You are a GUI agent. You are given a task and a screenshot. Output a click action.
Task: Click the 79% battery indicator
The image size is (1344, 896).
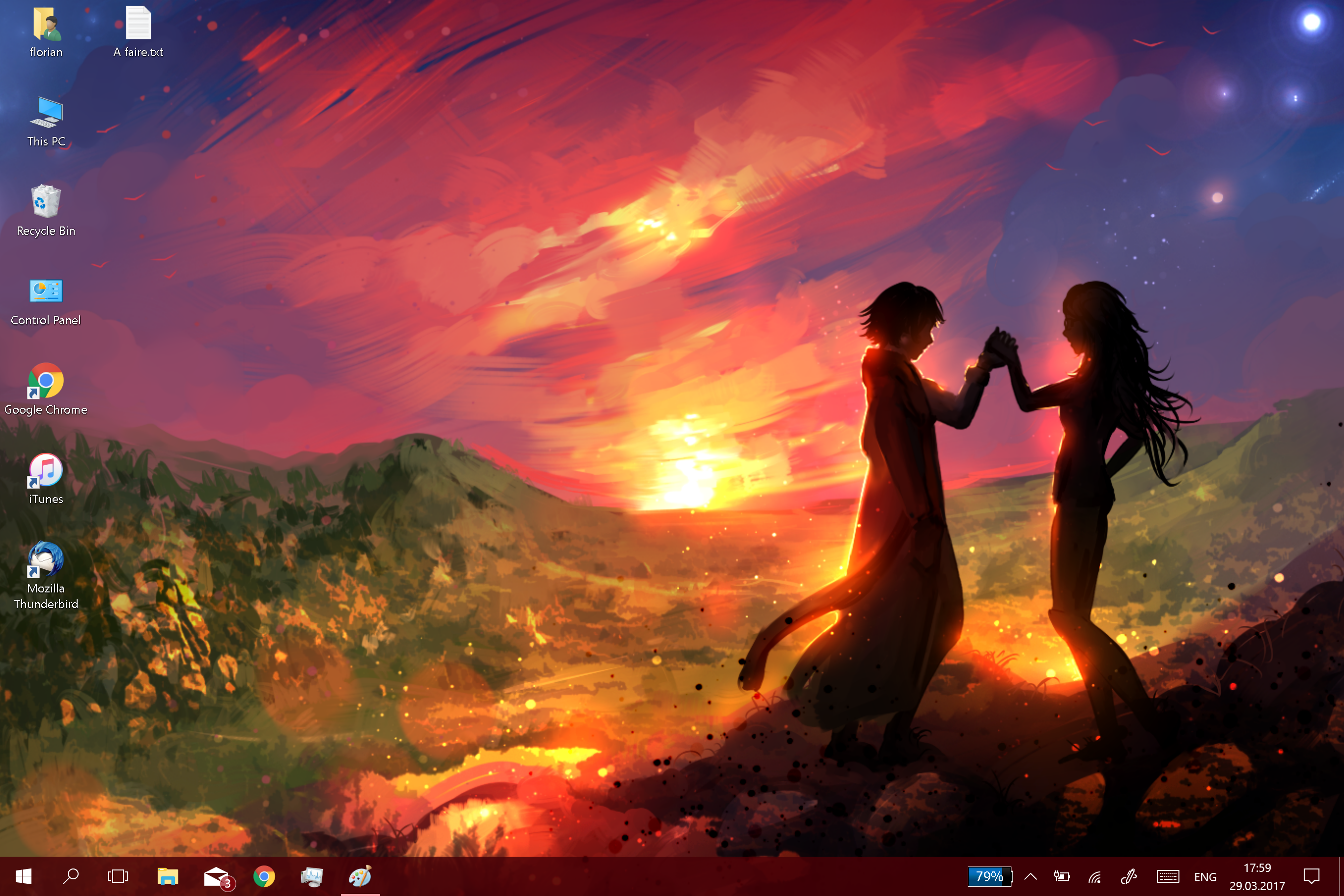989,876
